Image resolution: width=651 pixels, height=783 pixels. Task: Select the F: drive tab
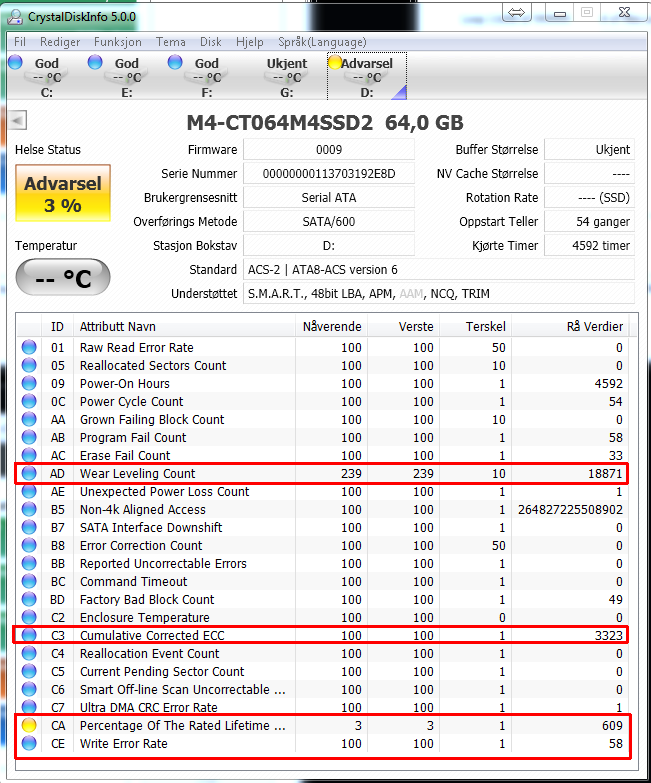pyautogui.click(x=207, y=77)
